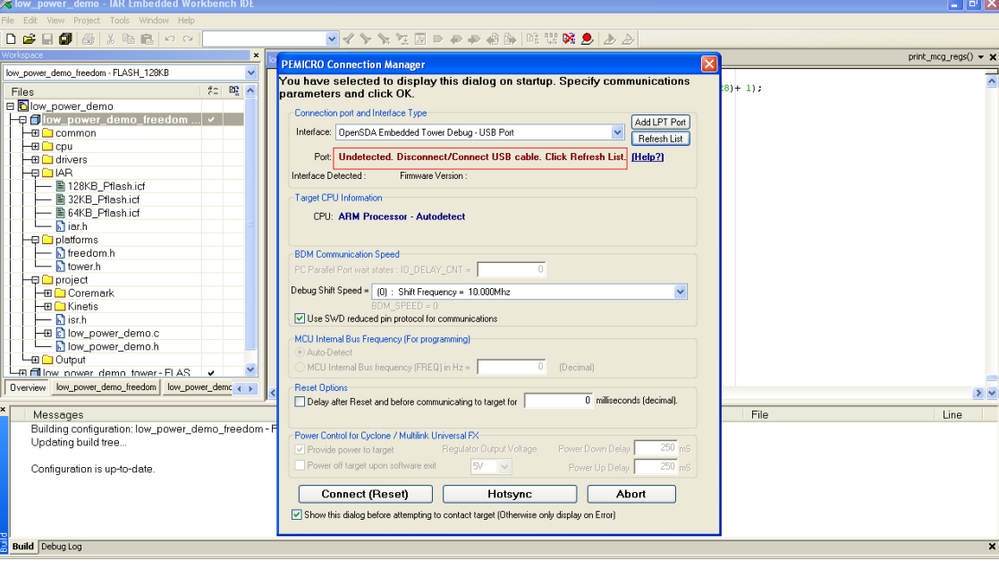Click the Files column build icon header
The width and height of the screenshot is (999, 569).
(234, 91)
